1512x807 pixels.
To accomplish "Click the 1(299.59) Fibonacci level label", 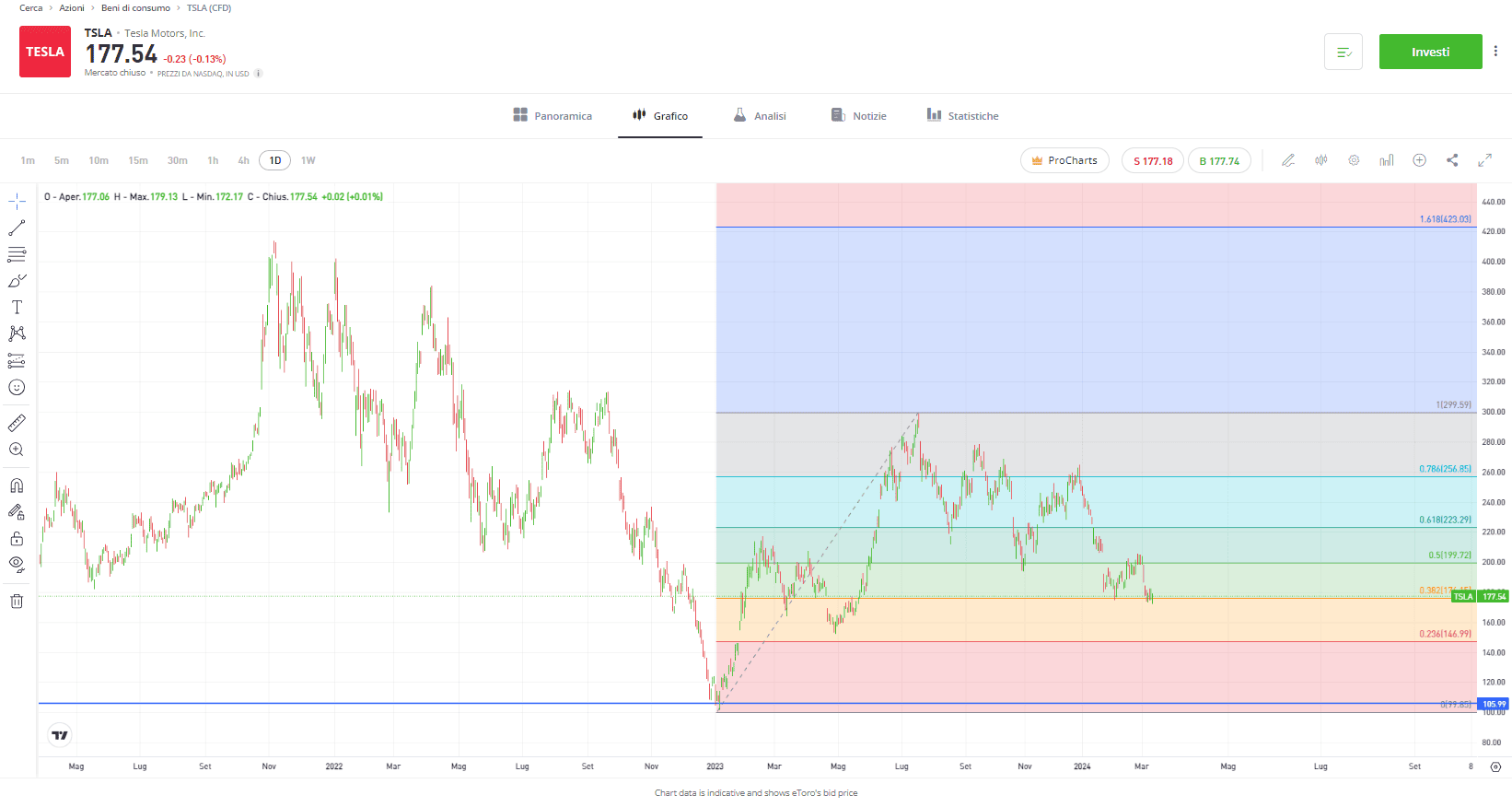I will [1453, 404].
